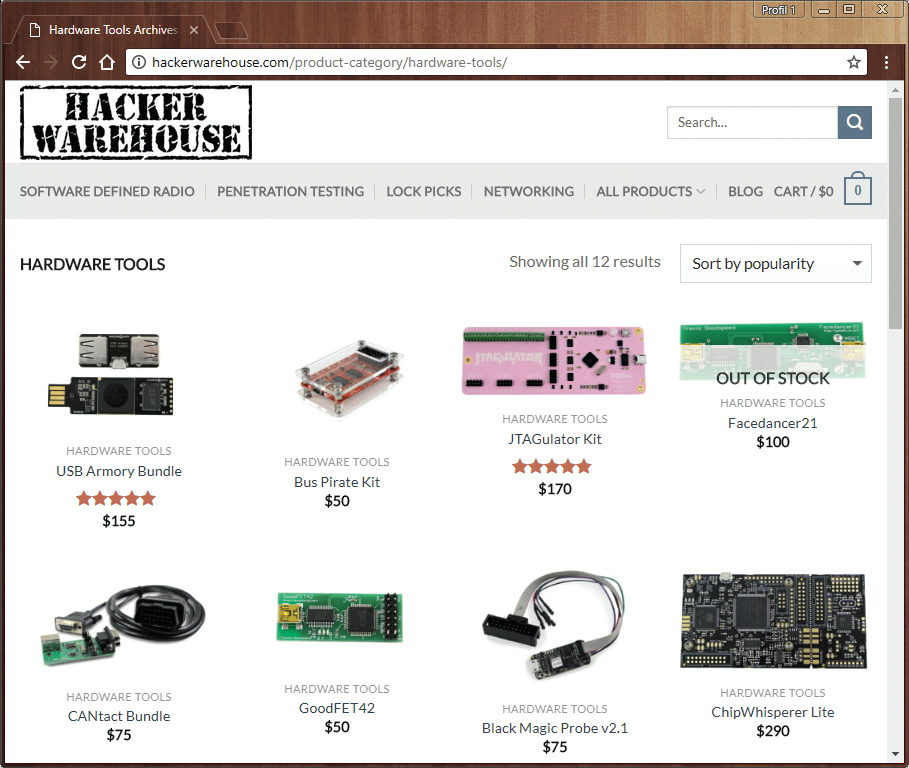
Task: Expand the All Products dropdown
Action: point(650,191)
